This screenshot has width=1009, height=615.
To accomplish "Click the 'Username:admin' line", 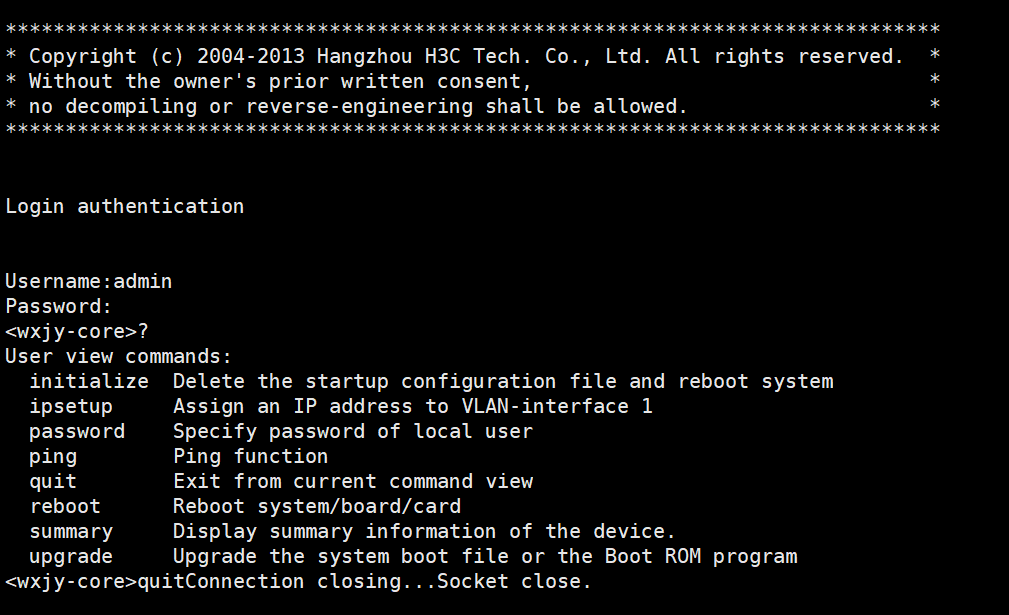I will point(88,281).
